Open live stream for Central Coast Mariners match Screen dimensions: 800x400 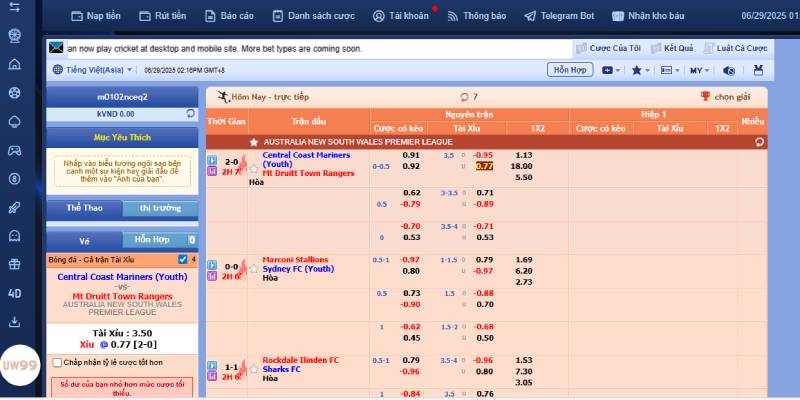pos(212,160)
